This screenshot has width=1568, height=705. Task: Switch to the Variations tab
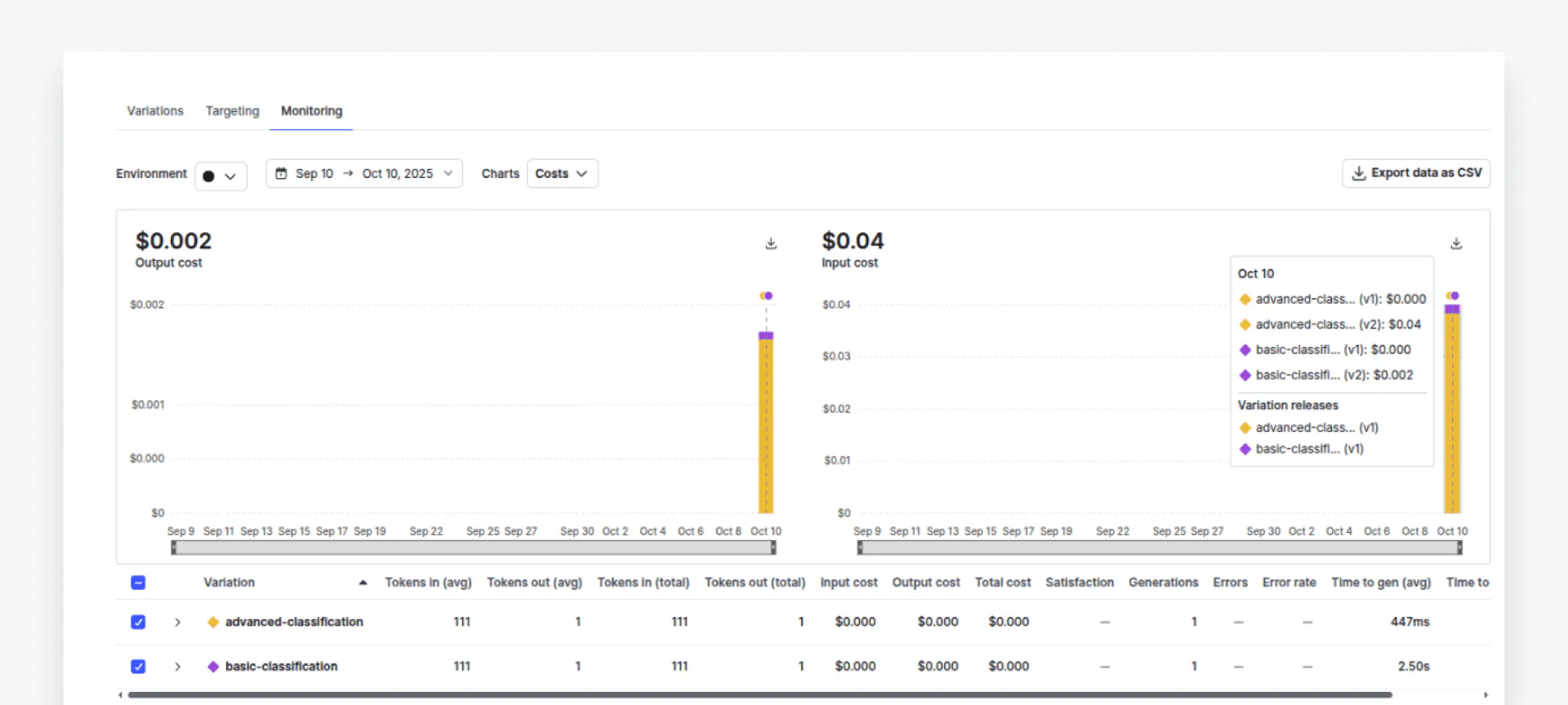155,111
